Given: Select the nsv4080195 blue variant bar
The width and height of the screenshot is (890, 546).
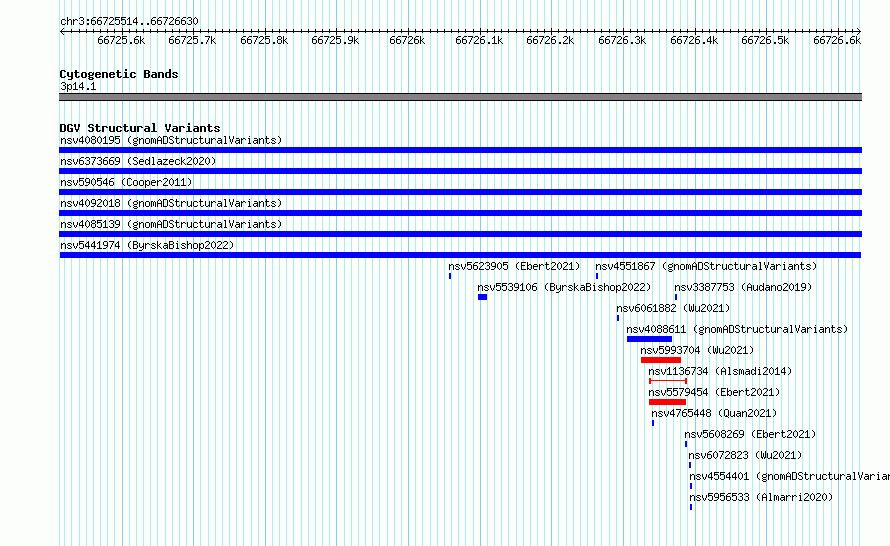Looking at the screenshot, I should (x=460, y=150).
